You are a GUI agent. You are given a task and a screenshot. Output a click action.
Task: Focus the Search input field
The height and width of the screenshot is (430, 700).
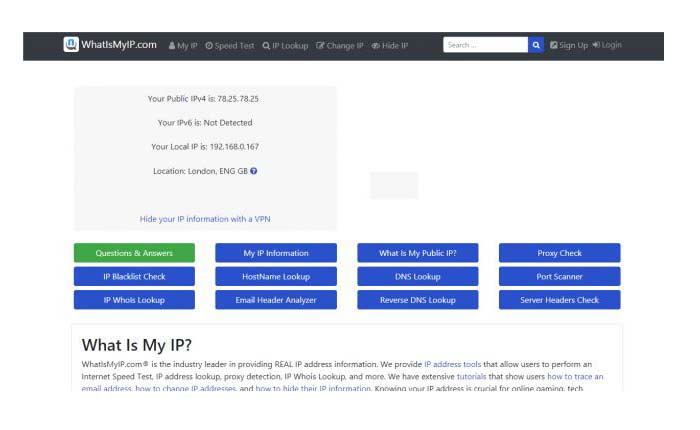tap(485, 45)
